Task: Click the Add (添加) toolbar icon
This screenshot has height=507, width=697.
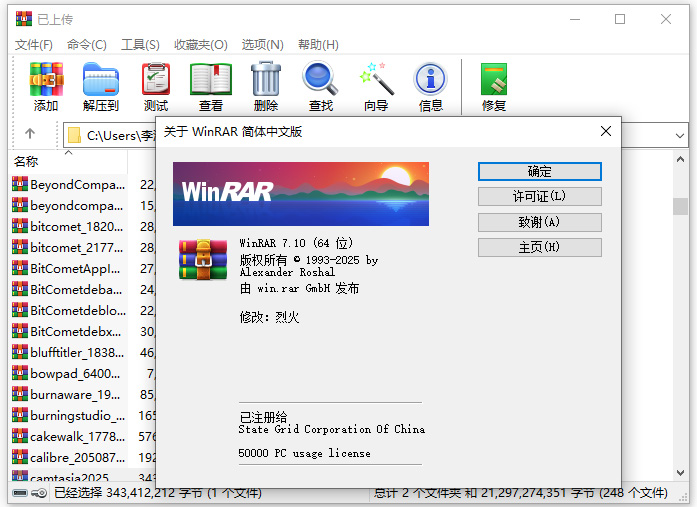Action: coord(46,86)
